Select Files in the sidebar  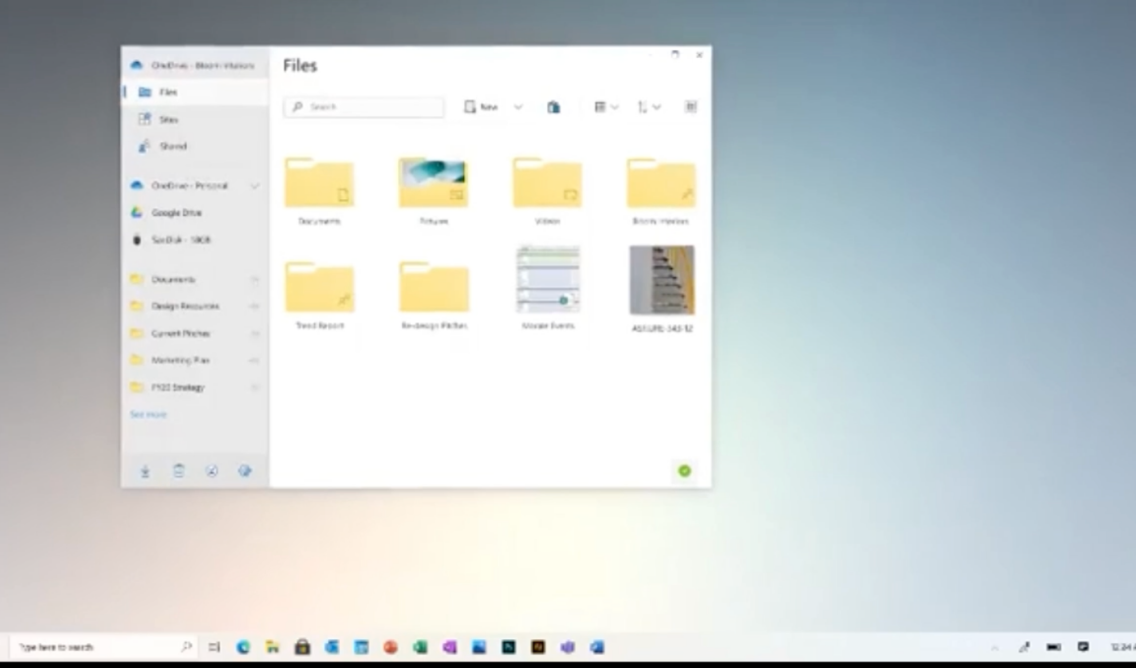[167, 92]
